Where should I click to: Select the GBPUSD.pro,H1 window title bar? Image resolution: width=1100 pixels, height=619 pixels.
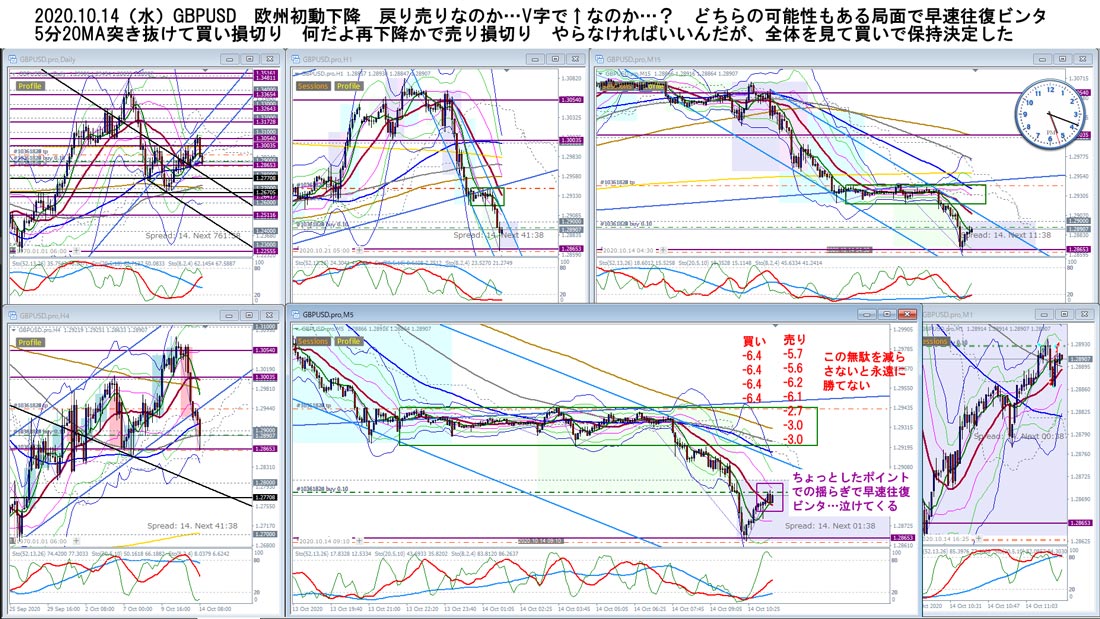coord(437,60)
